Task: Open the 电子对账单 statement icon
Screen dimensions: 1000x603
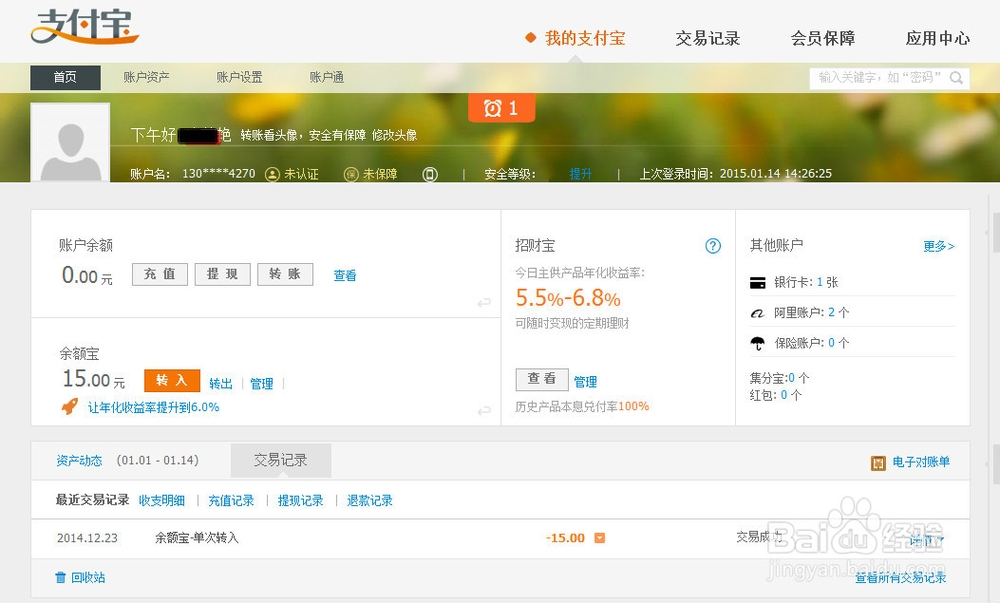Action: click(878, 460)
